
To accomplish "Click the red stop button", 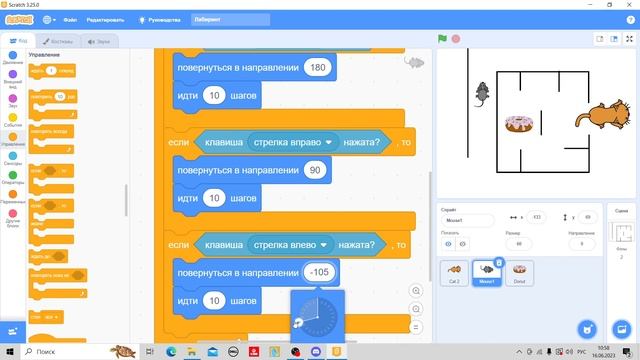I will [x=456, y=39].
